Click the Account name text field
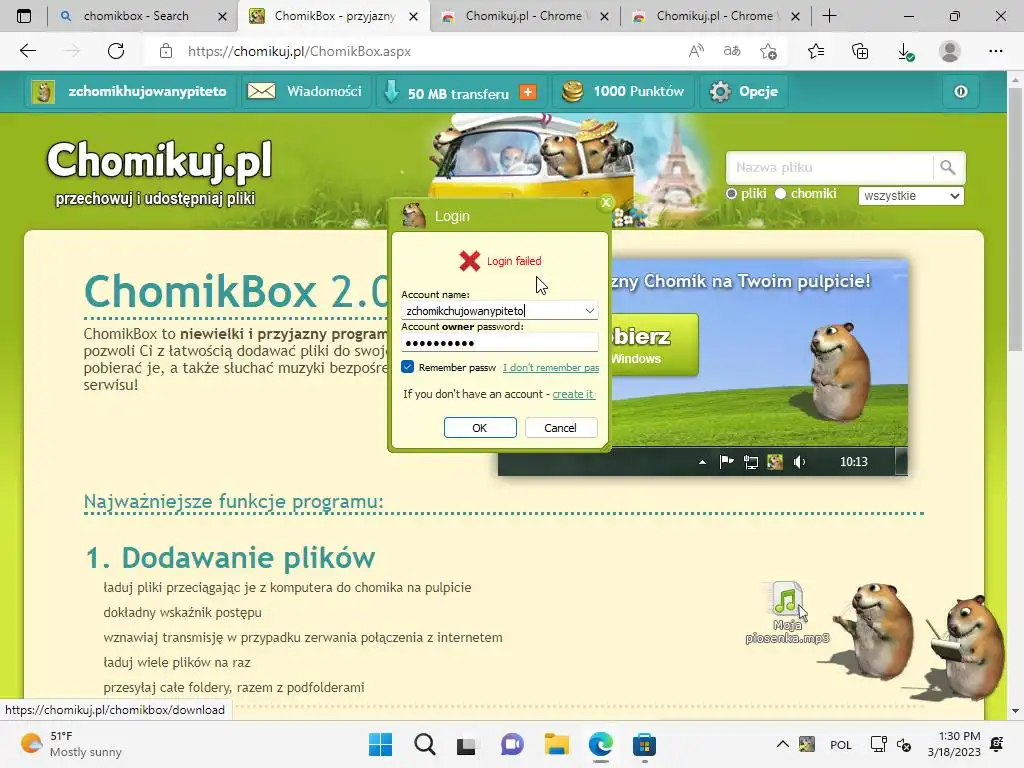1024x768 pixels. pyautogui.click(x=491, y=311)
